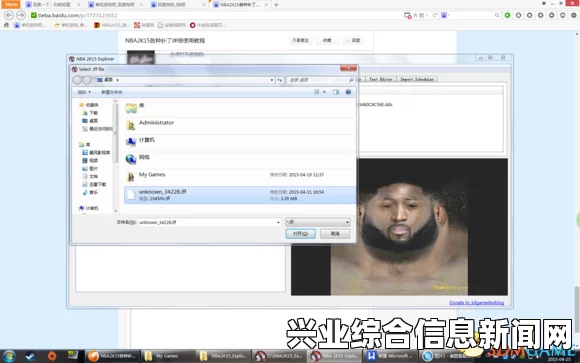Image resolution: width=580 pixels, height=363 pixels.
Task: Expand the filename combo box arrow
Action: (x=278, y=222)
